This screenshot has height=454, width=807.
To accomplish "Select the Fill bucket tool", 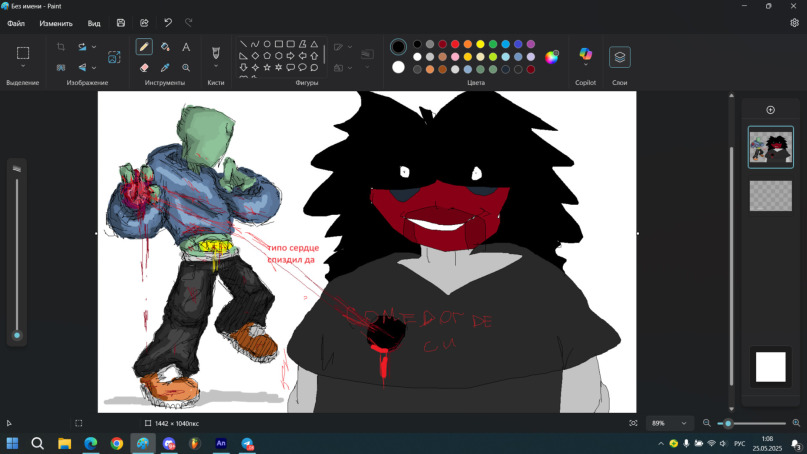I will [x=165, y=47].
